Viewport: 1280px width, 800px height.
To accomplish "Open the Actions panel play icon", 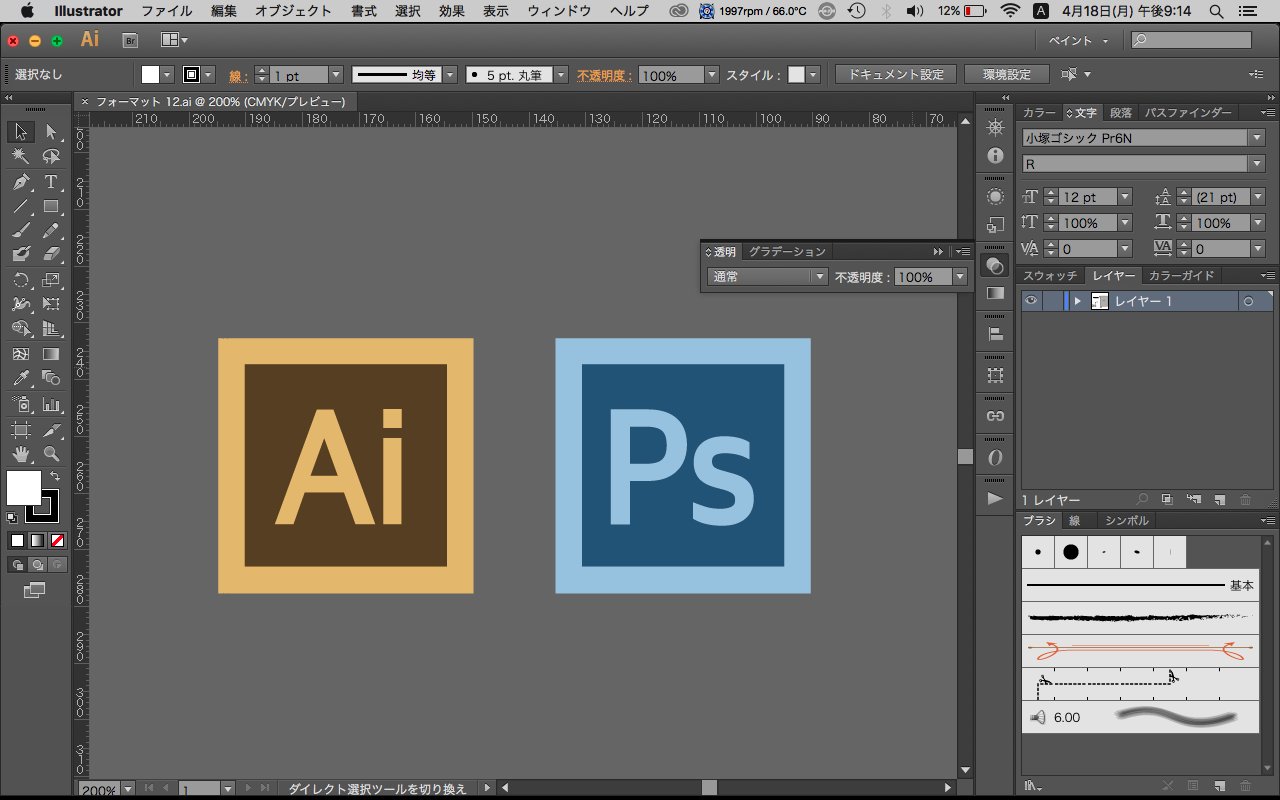I will pyautogui.click(x=995, y=498).
